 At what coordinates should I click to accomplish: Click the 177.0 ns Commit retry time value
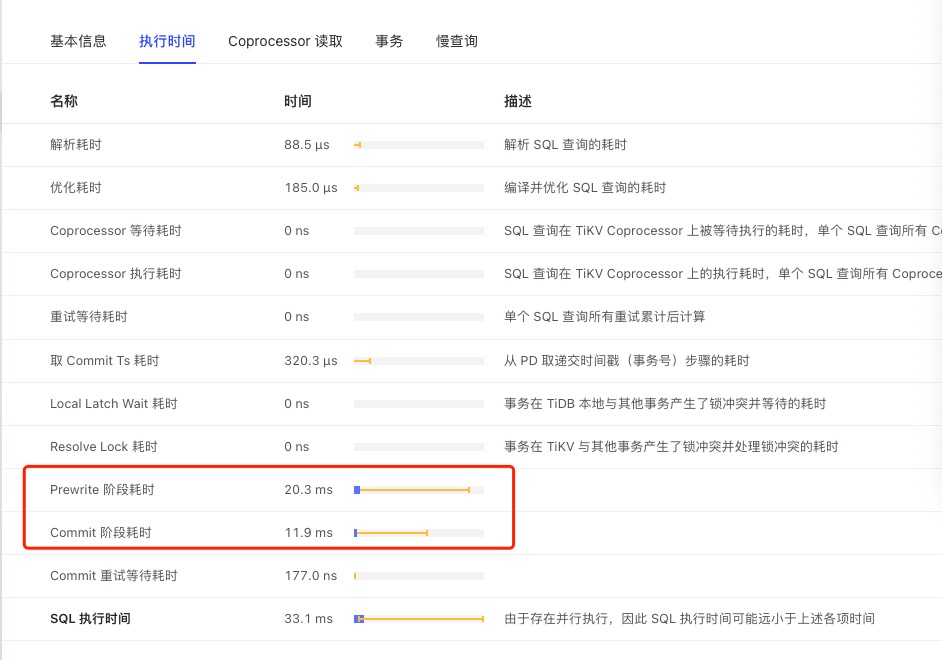pyautogui.click(x=310, y=576)
